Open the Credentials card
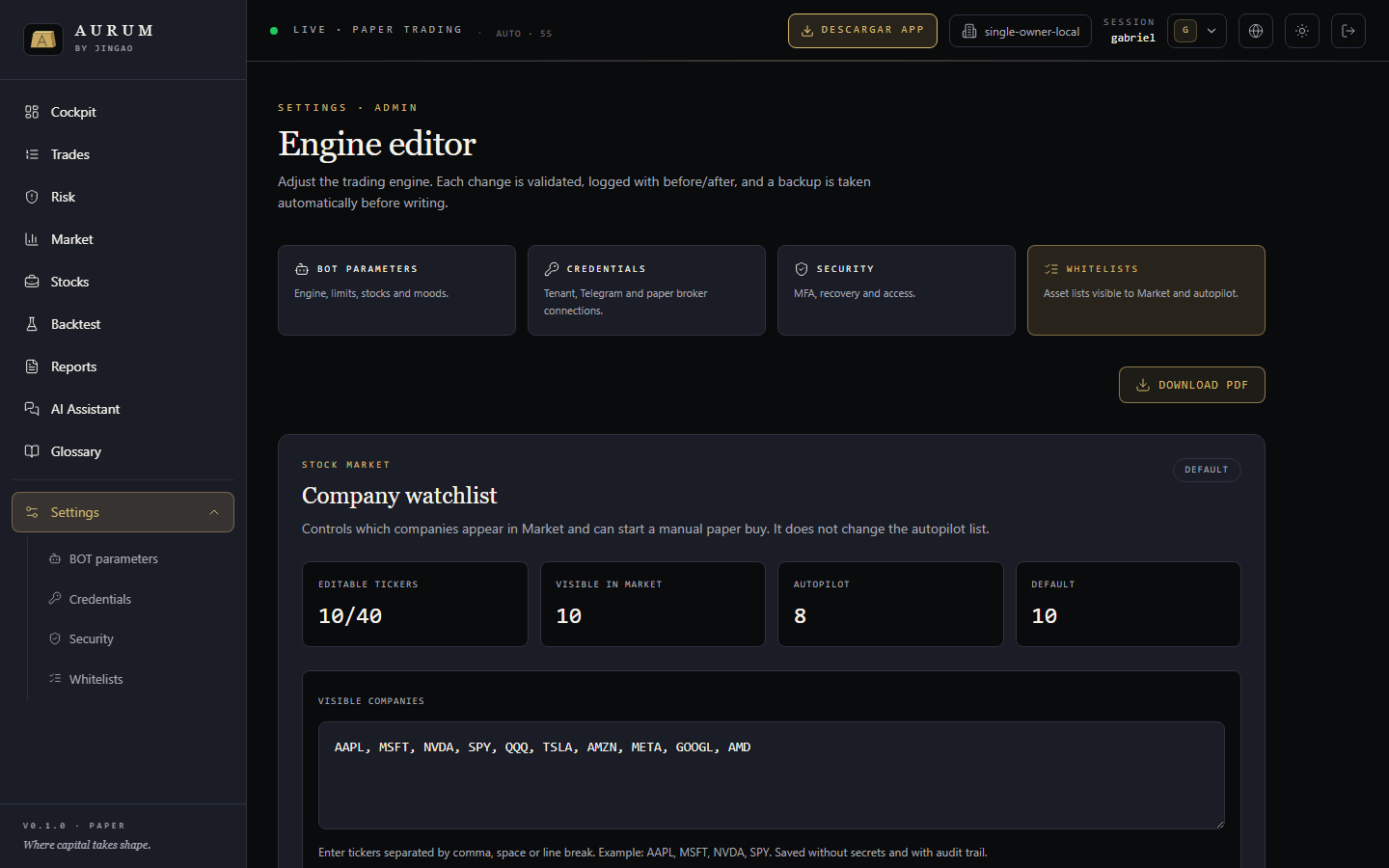The height and width of the screenshot is (868, 1389). pos(646,290)
